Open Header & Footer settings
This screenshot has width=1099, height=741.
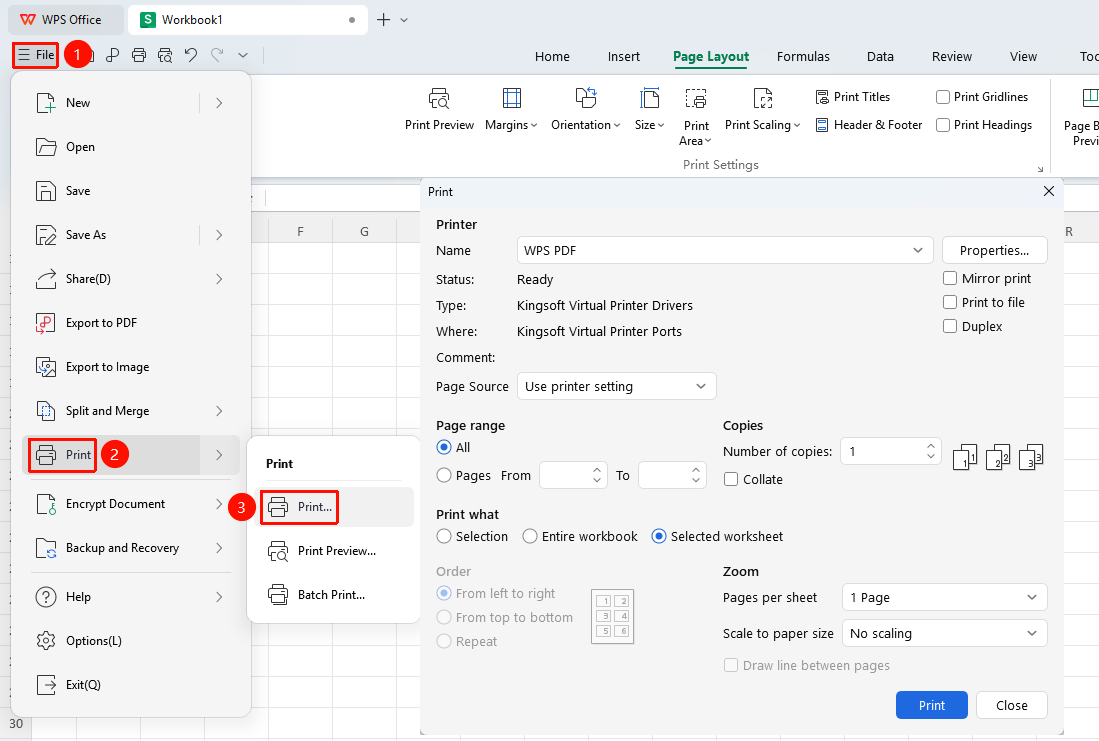point(869,125)
